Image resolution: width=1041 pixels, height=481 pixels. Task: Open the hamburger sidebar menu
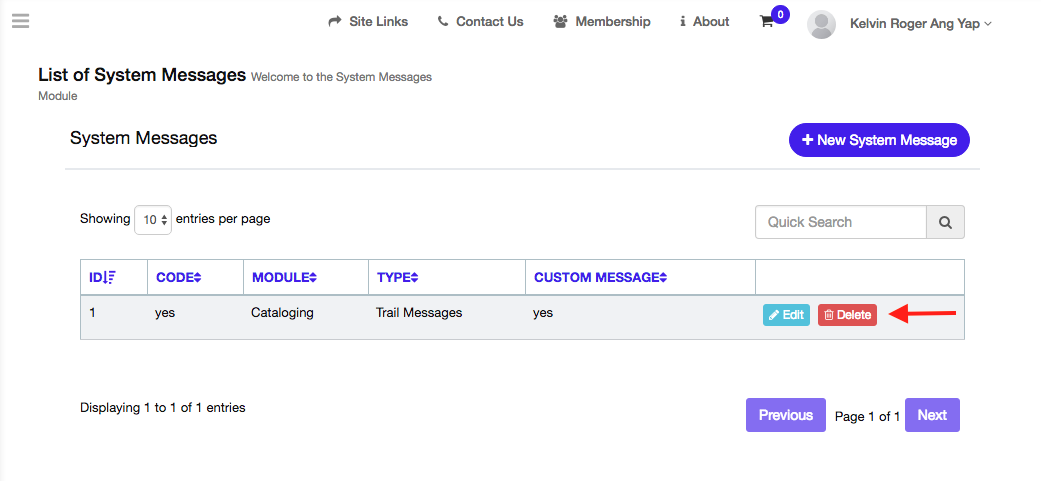click(x=20, y=21)
